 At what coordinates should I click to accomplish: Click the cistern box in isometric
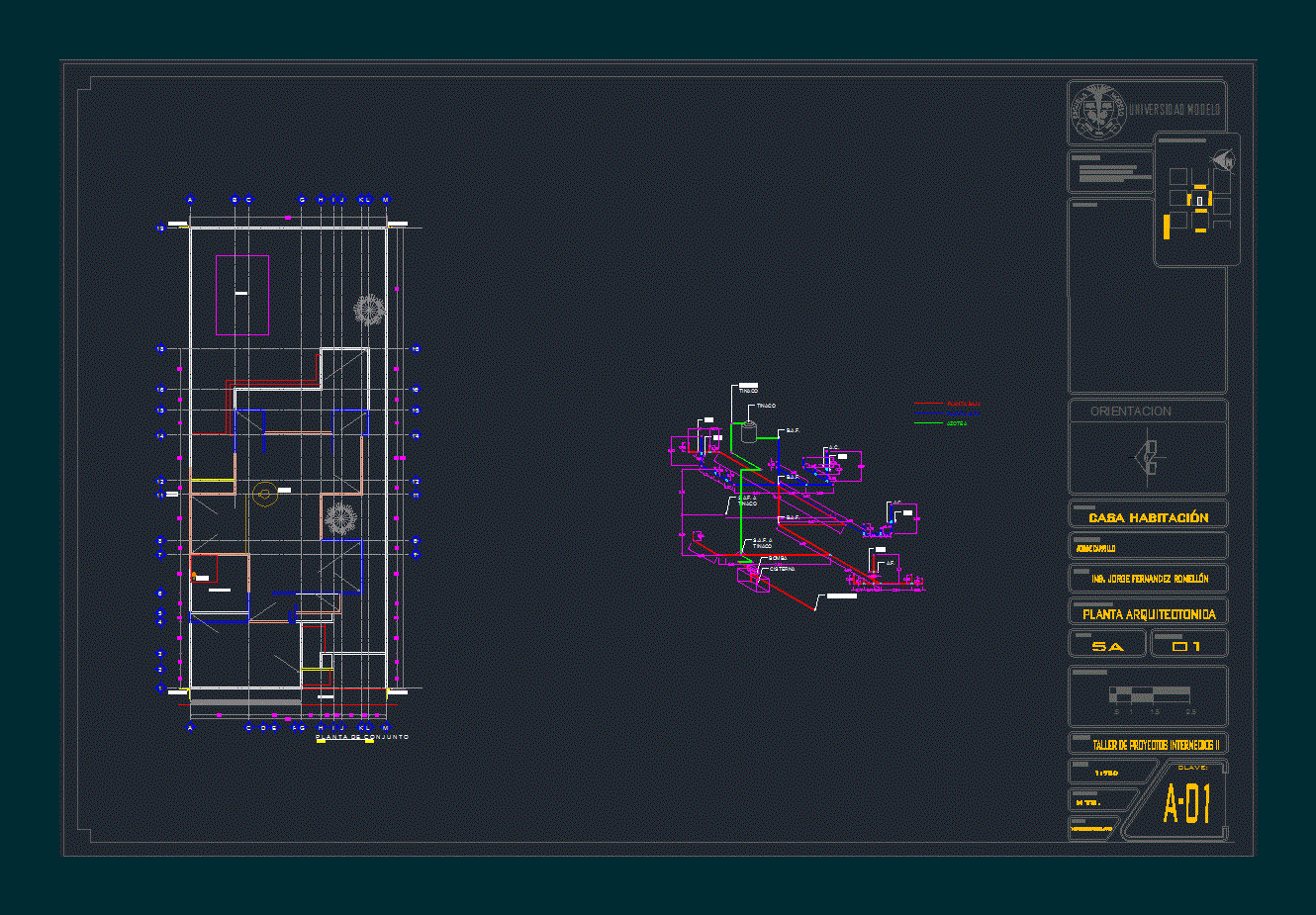pos(754,580)
